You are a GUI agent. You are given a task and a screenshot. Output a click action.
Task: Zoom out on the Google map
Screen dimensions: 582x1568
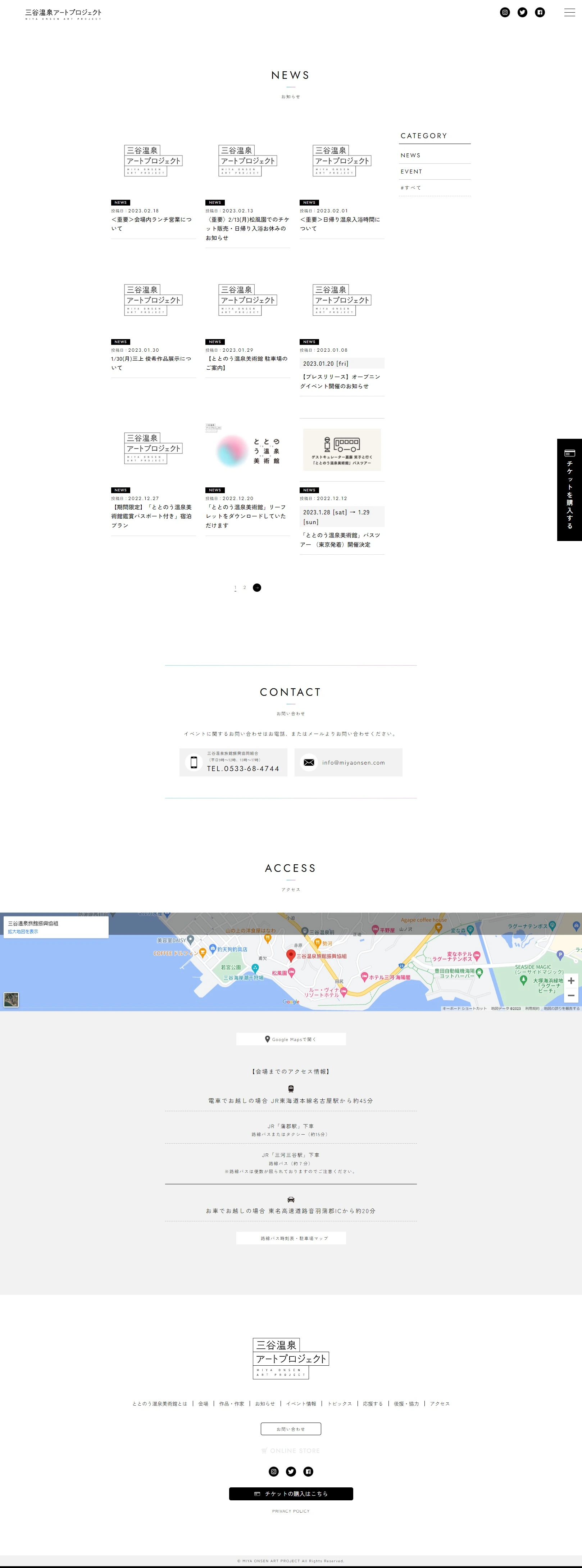(x=570, y=996)
